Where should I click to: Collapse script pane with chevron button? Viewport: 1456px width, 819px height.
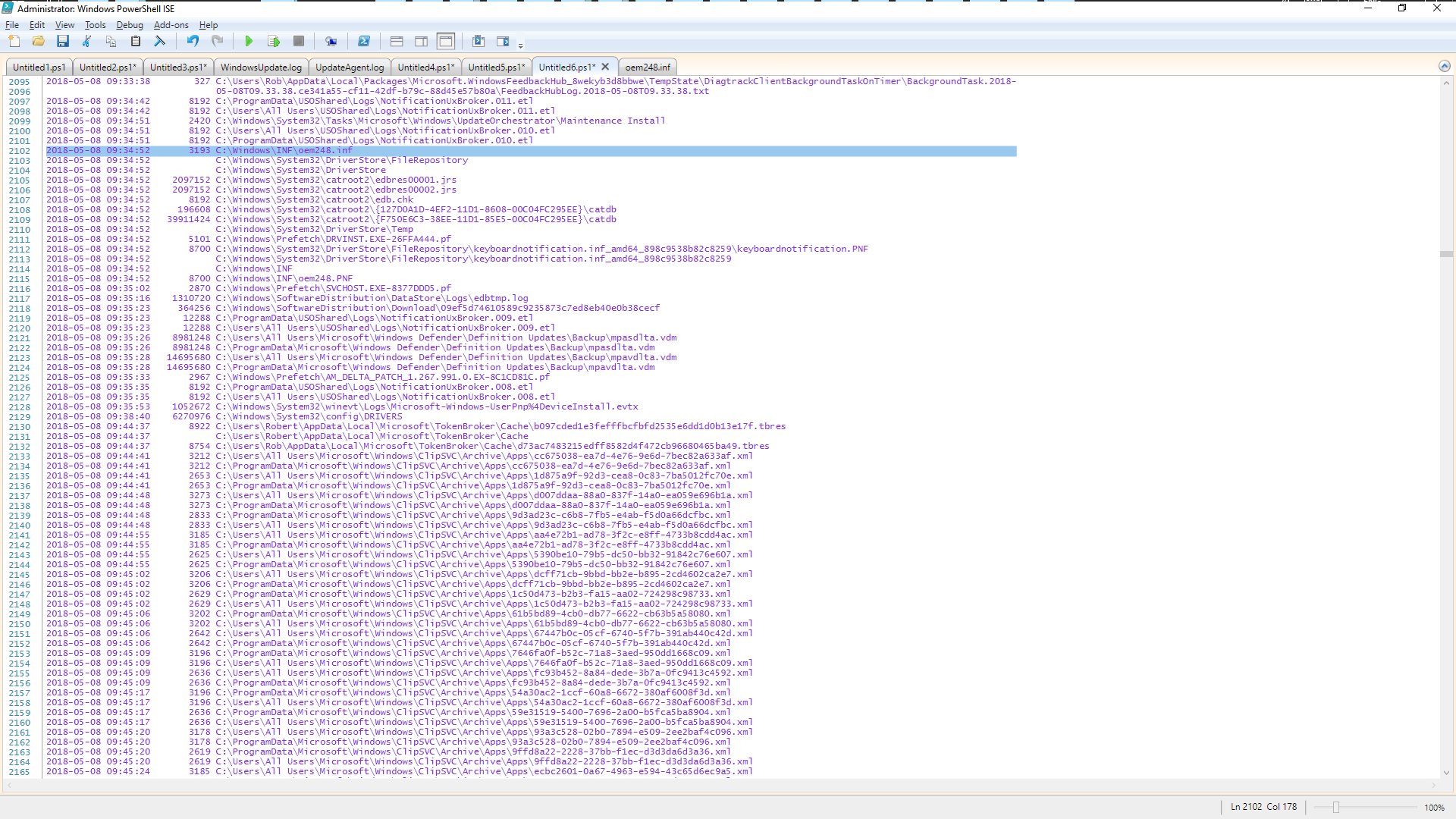pos(1445,67)
